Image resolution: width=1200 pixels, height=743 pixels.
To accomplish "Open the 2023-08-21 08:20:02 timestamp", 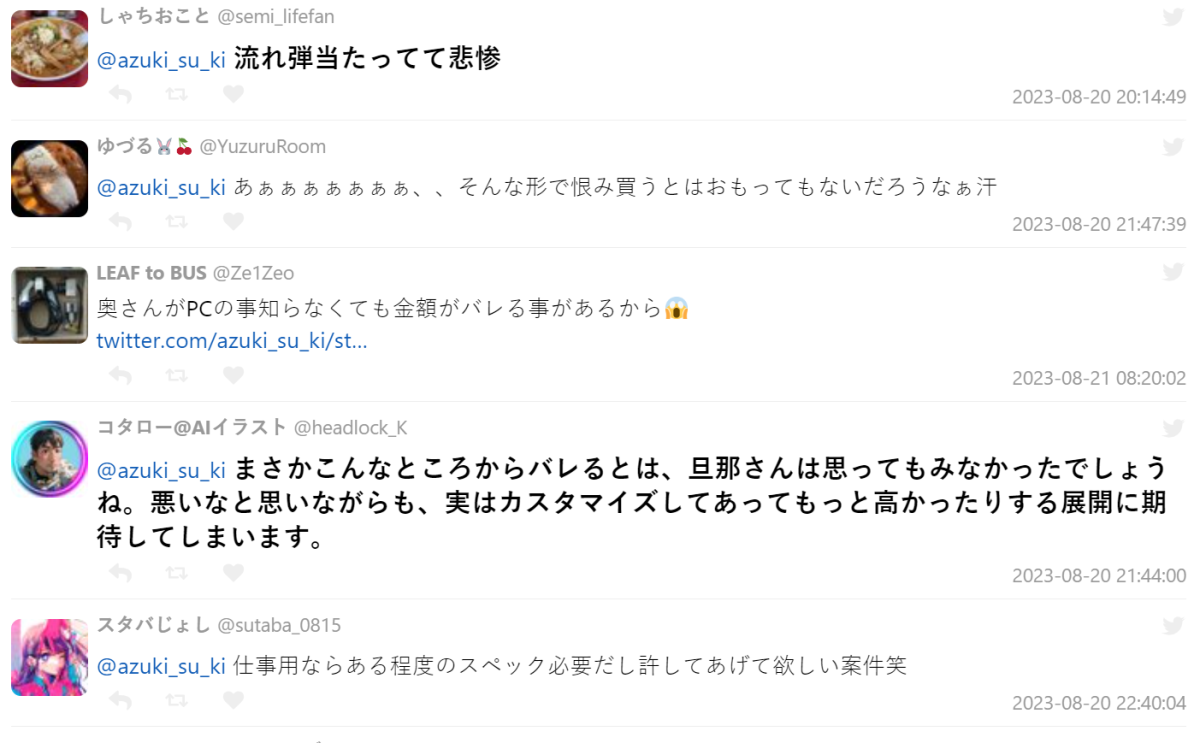I will (1098, 378).
